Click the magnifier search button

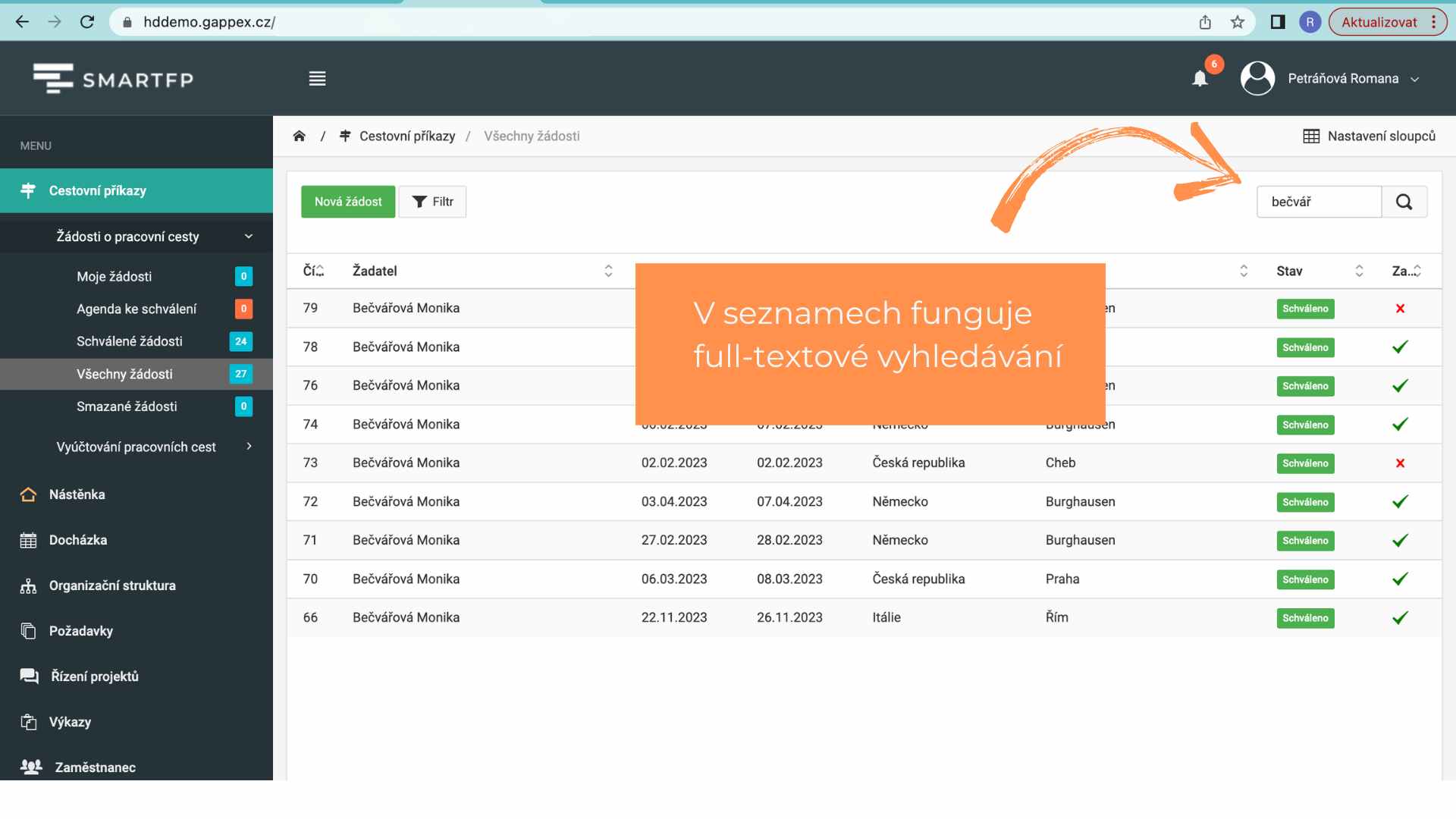tap(1404, 202)
